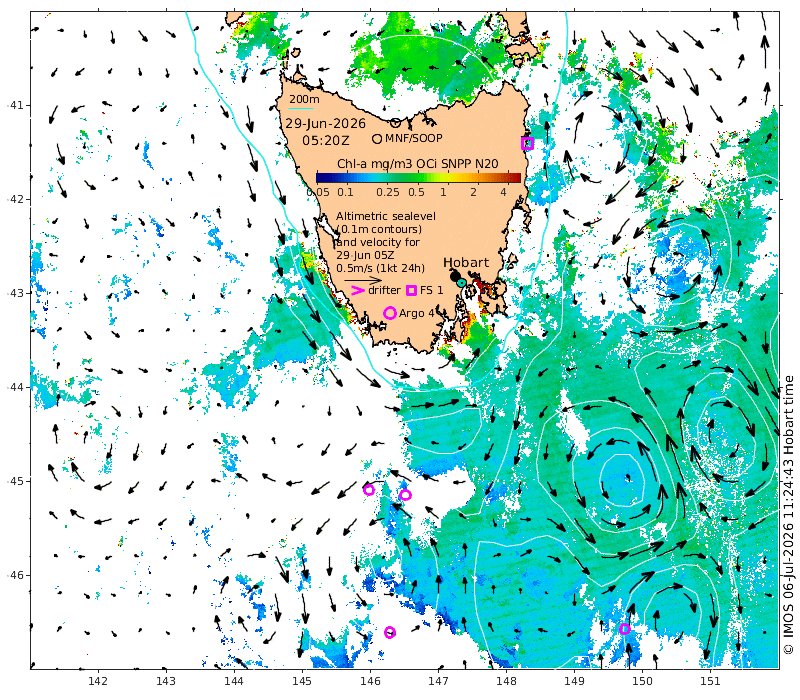Click the longitude axis label '148'
Image resolution: width=800 pixels, height=700 pixels.
506,681
